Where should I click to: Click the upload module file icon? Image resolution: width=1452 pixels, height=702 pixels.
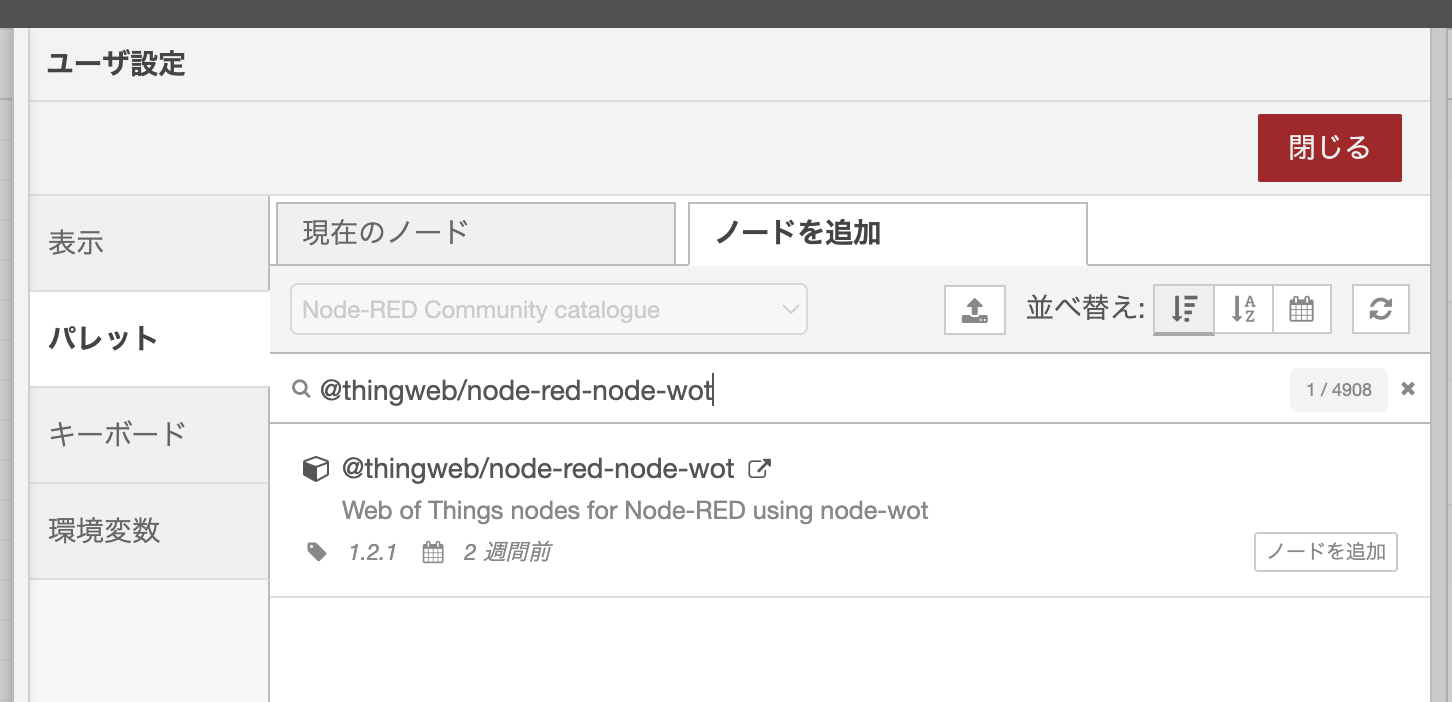click(975, 310)
